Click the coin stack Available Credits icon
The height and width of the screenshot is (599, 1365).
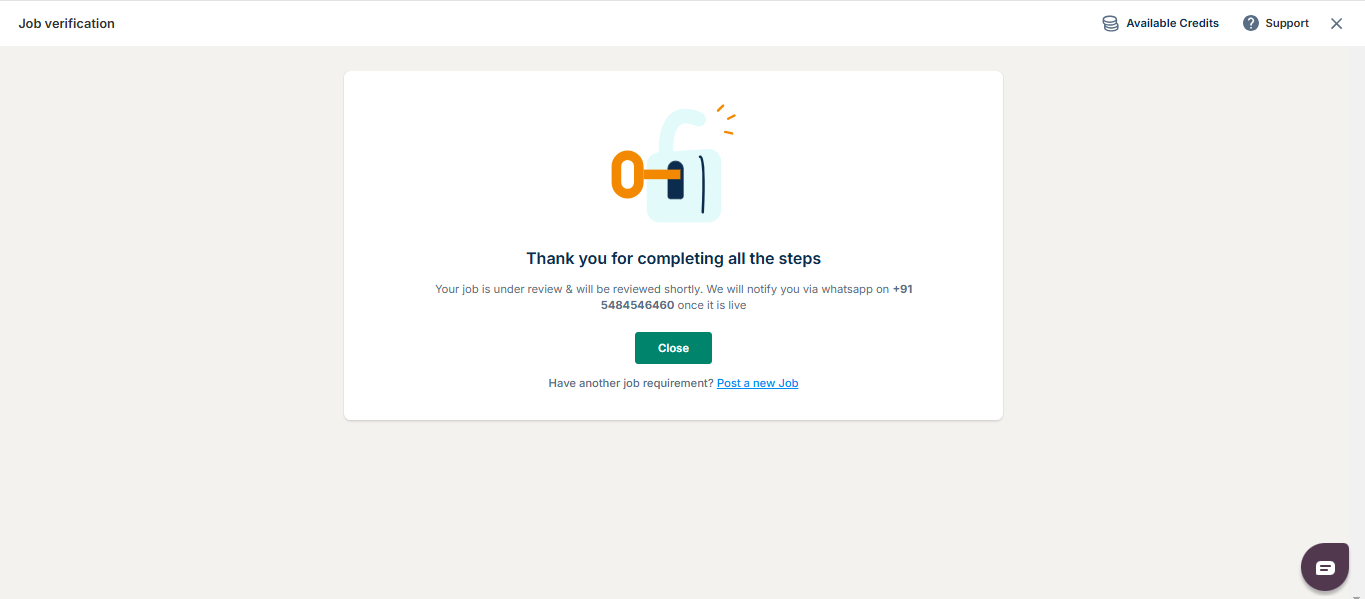point(1110,23)
